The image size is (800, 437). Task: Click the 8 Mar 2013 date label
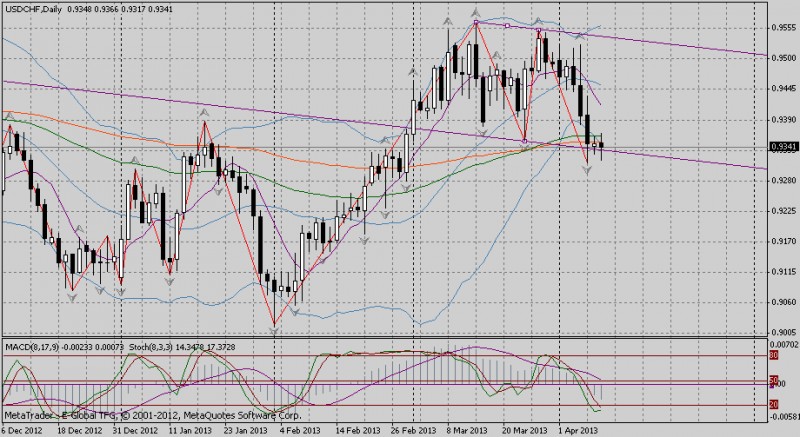point(468,428)
